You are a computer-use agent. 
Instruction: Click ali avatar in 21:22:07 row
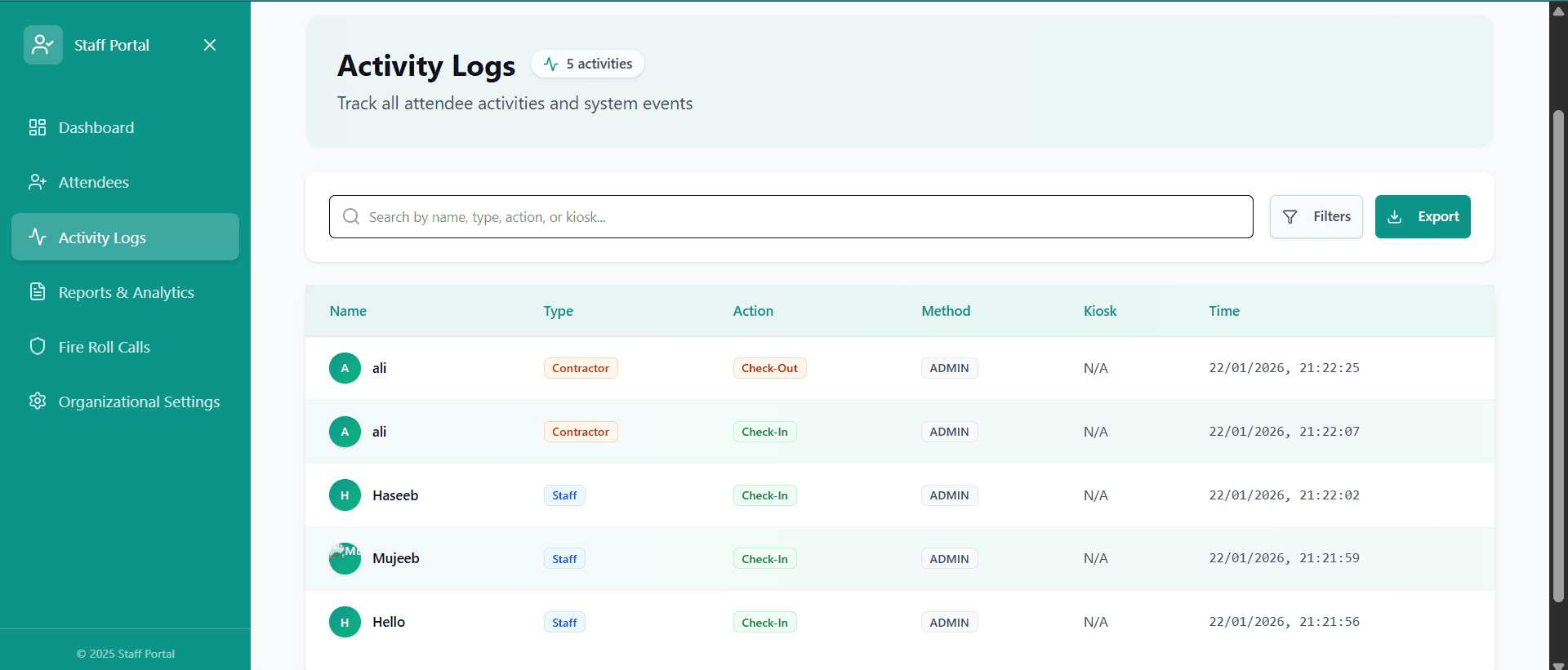tap(345, 432)
